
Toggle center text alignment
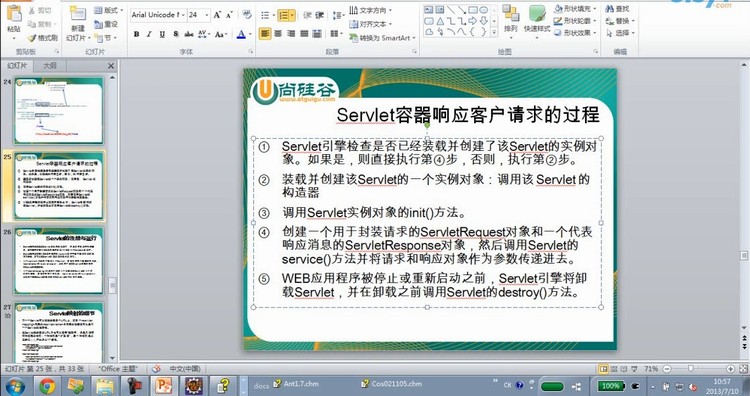coord(278,33)
